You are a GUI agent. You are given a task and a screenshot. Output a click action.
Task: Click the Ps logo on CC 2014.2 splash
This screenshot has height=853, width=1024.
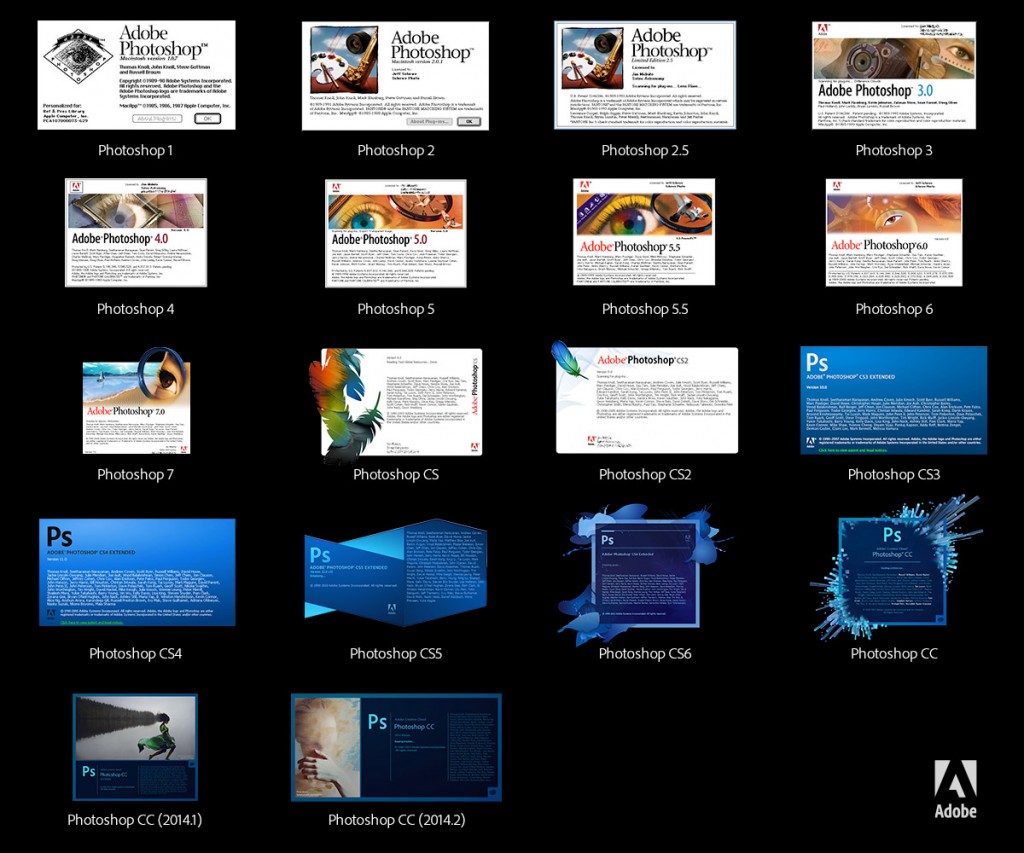coord(378,722)
